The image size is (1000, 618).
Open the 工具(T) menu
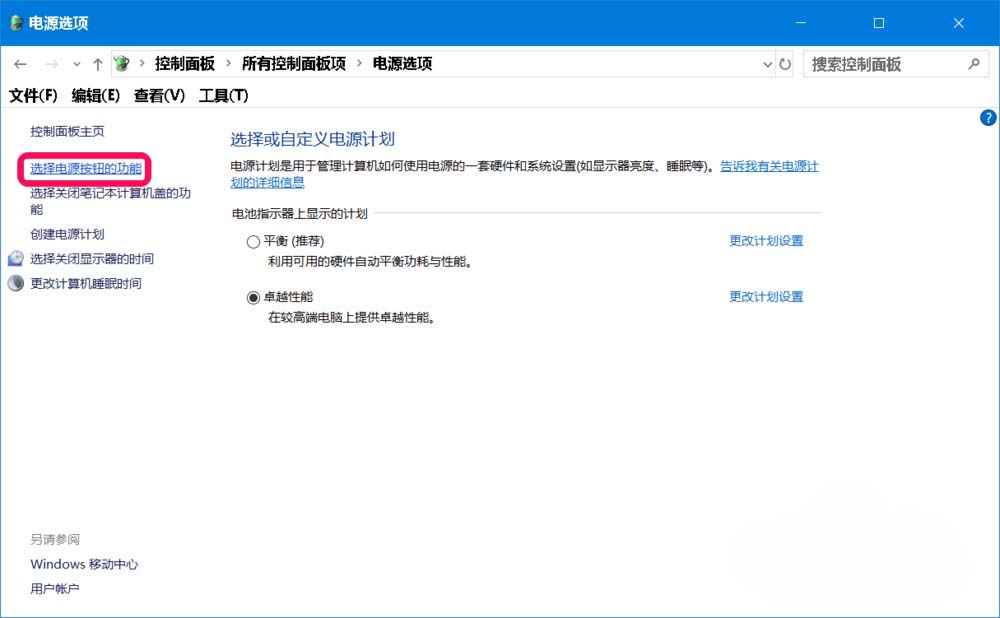(223, 96)
